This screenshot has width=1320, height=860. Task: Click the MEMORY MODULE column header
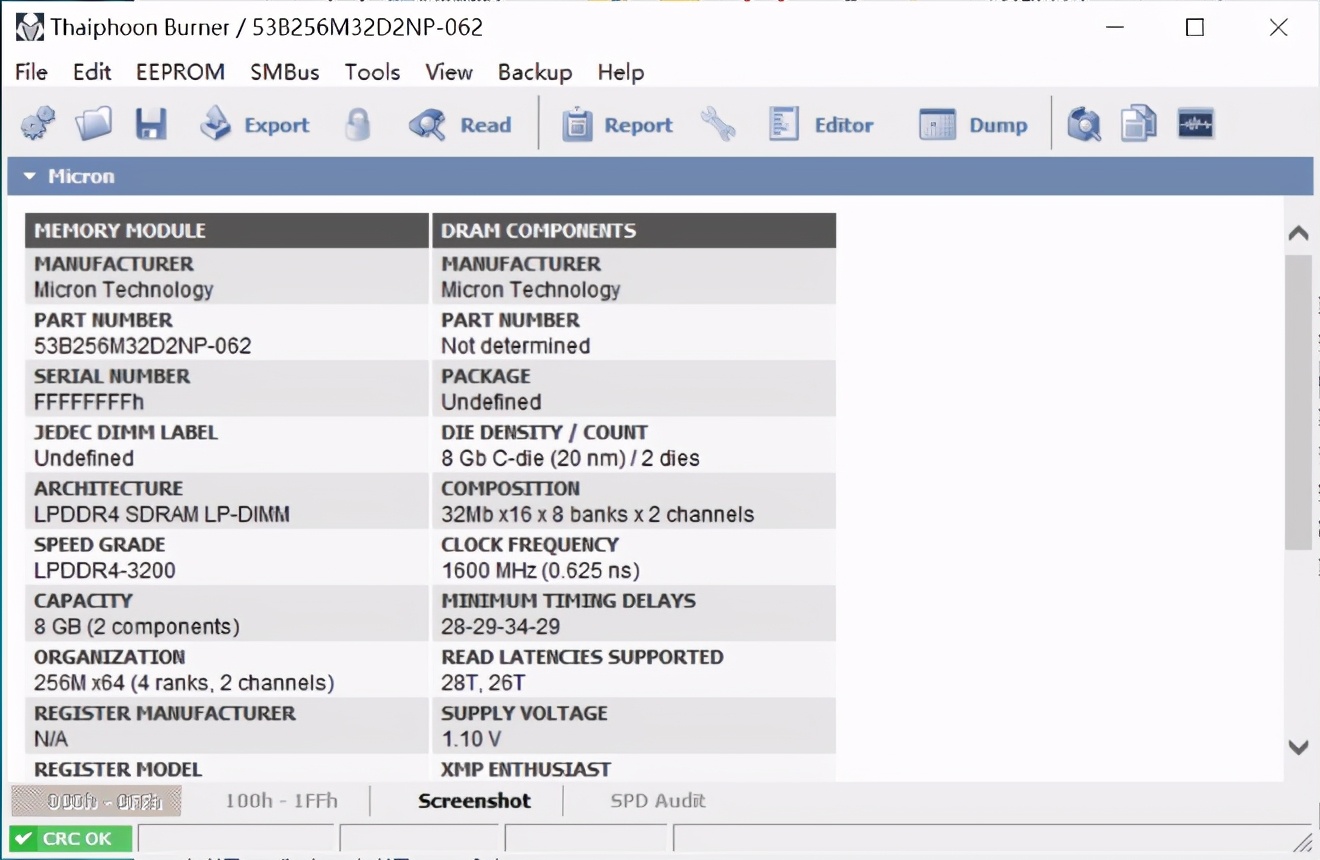[227, 230]
